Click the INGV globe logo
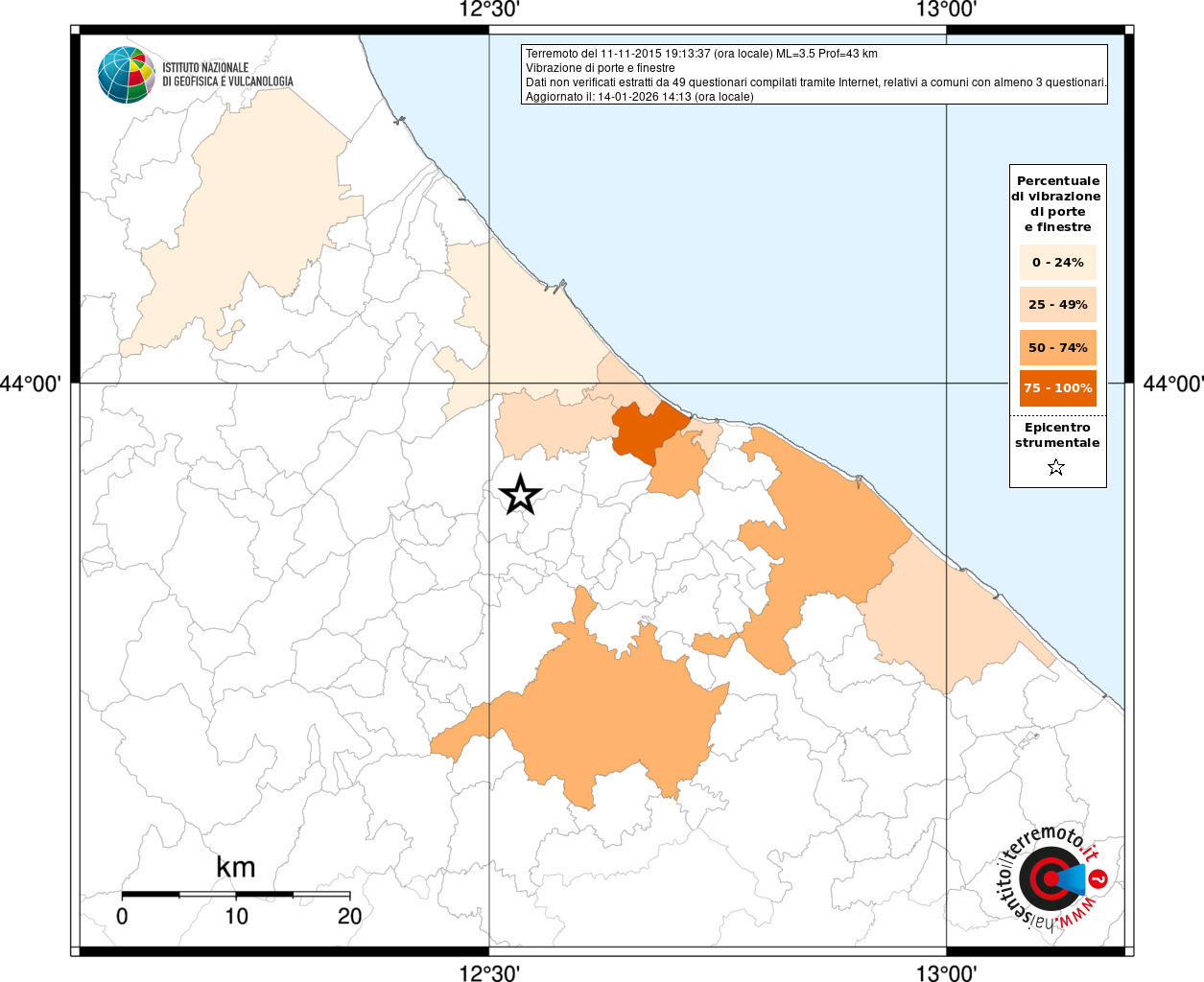The height and width of the screenshot is (982, 1204). [x=127, y=75]
